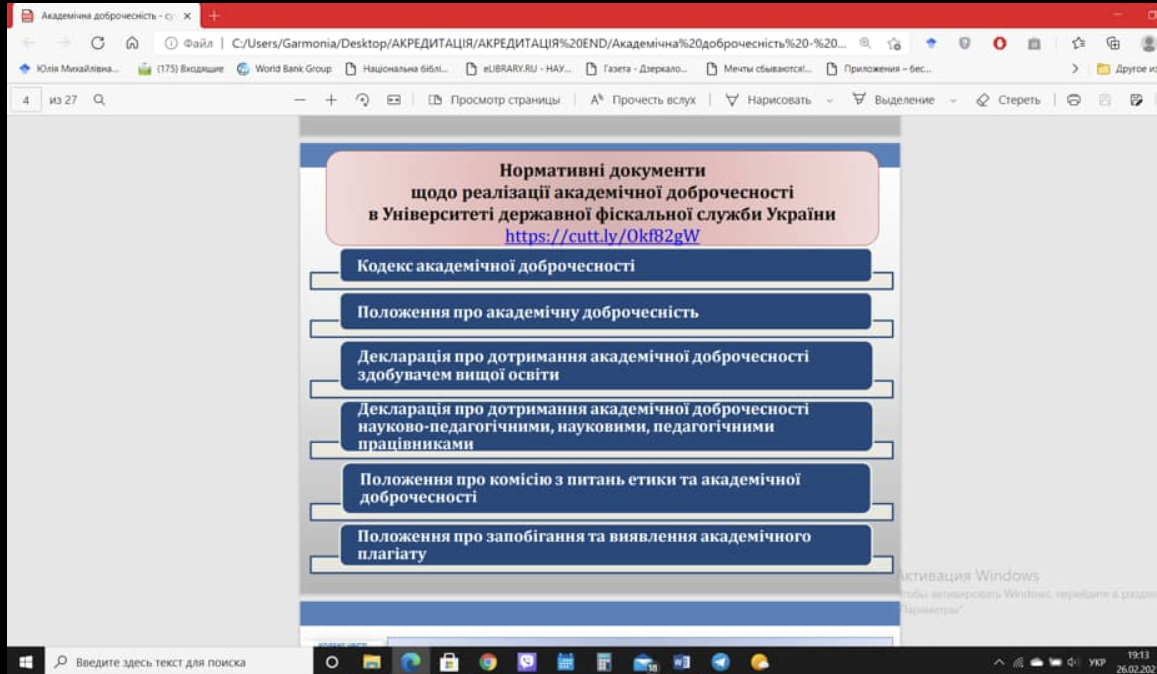Open the Мечты сбываются bookmark
Viewport: 1157px width, 674px height.
tap(759, 69)
